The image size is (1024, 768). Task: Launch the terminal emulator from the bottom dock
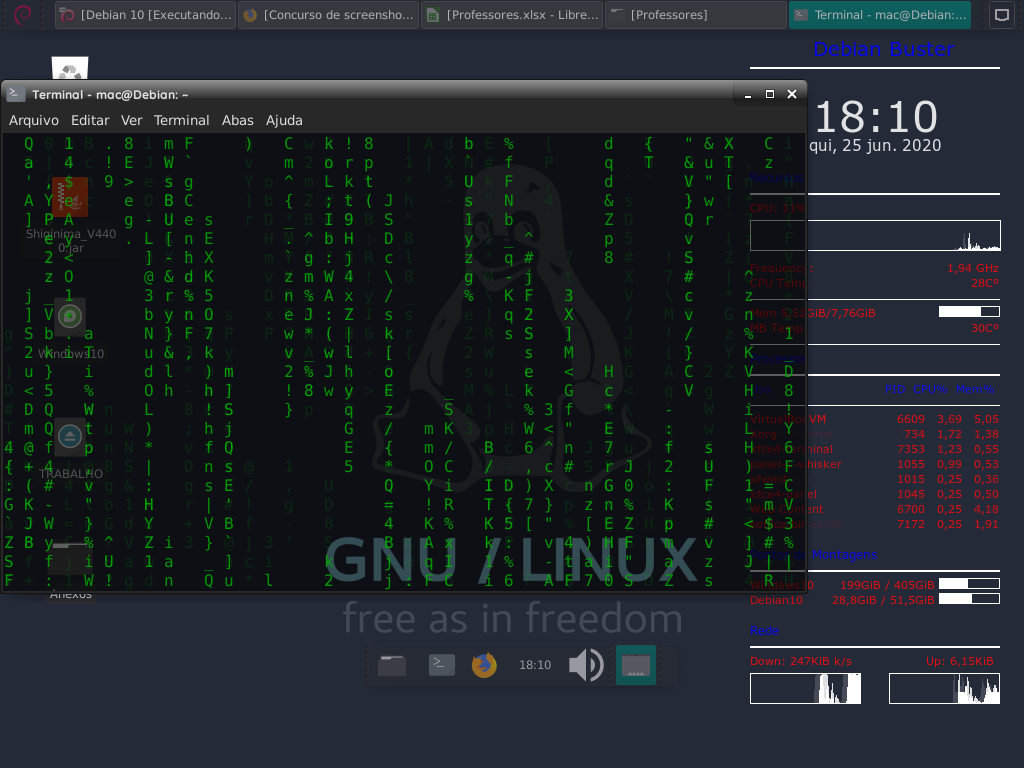441,665
